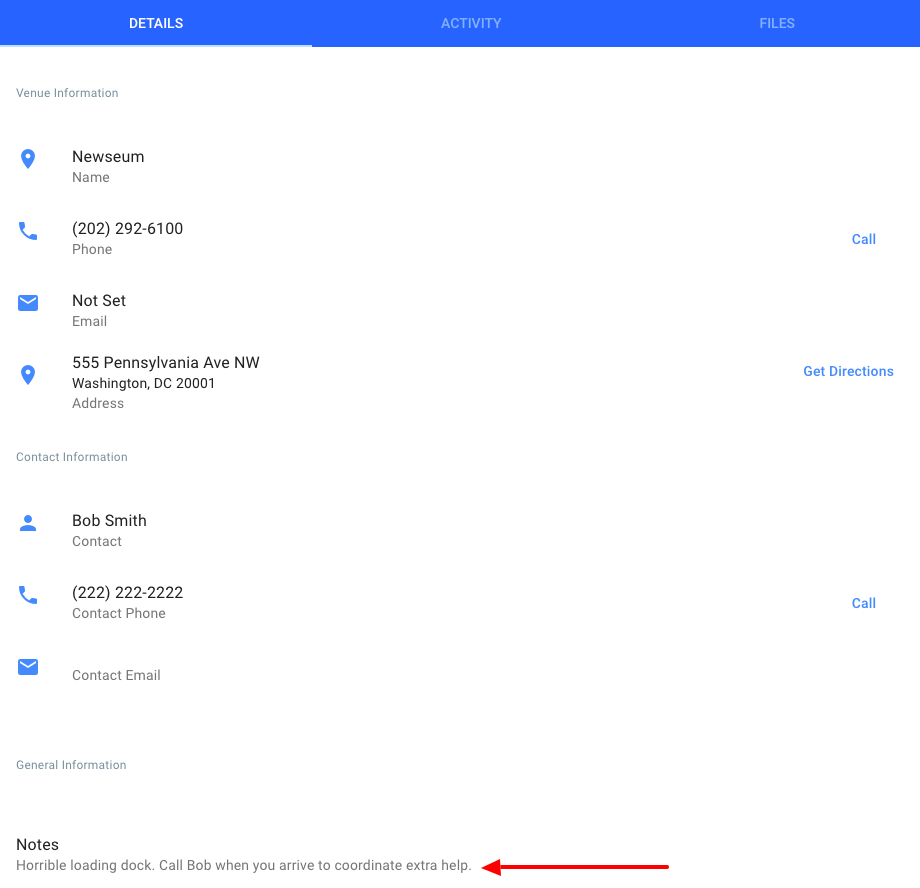Image resolution: width=920 pixels, height=888 pixels.
Task: Click the contact phone handset icon
Action: click(x=28, y=595)
